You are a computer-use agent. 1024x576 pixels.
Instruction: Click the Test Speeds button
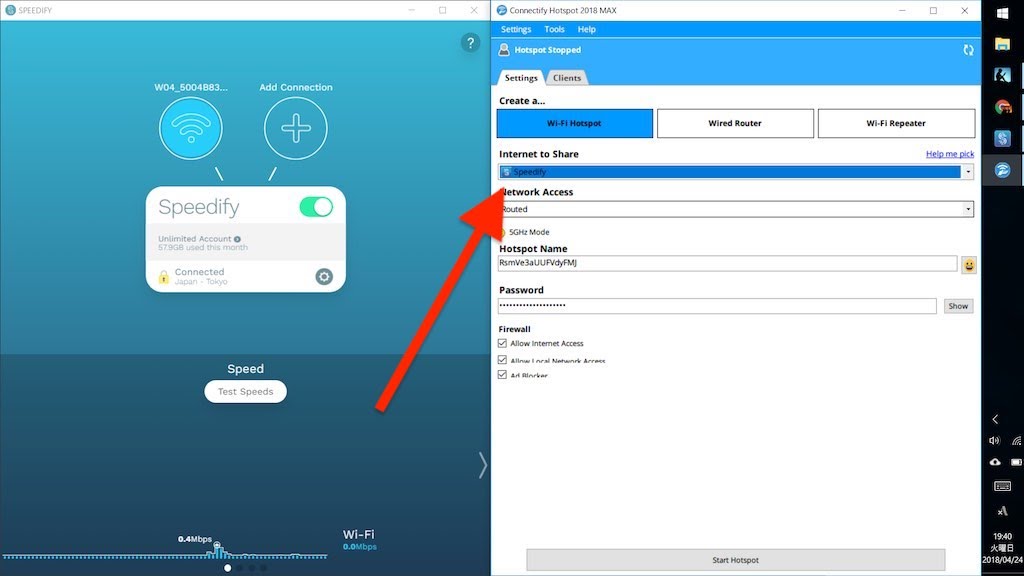(x=246, y=392)
